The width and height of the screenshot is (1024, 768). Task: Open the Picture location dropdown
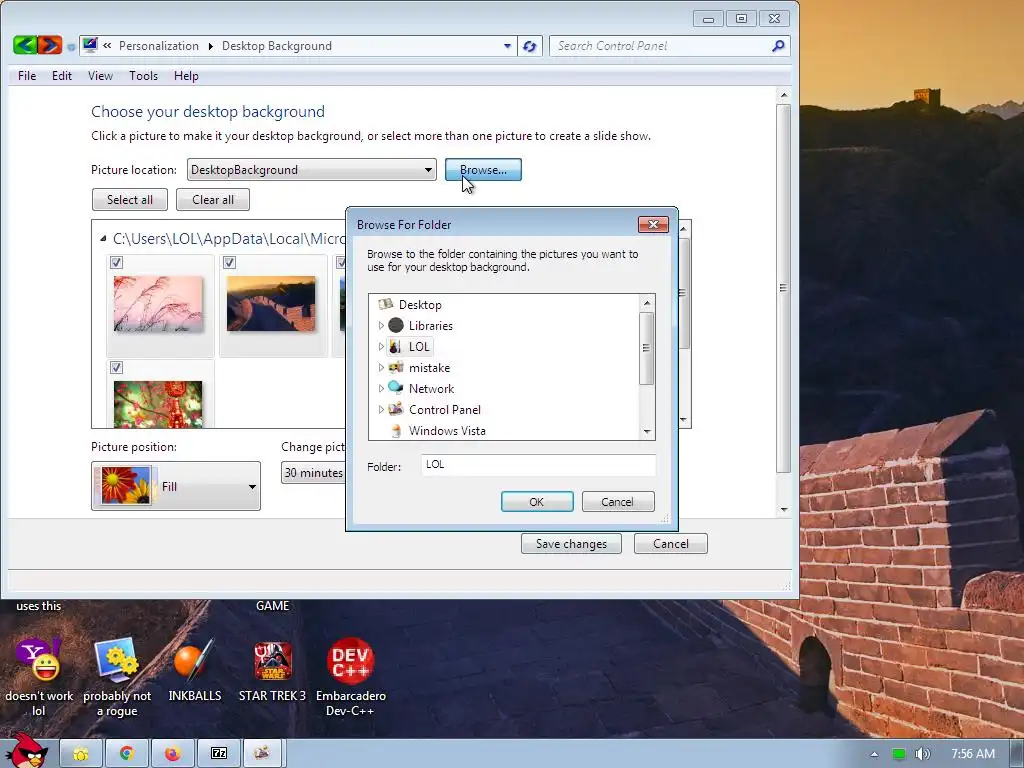point(312,170)
